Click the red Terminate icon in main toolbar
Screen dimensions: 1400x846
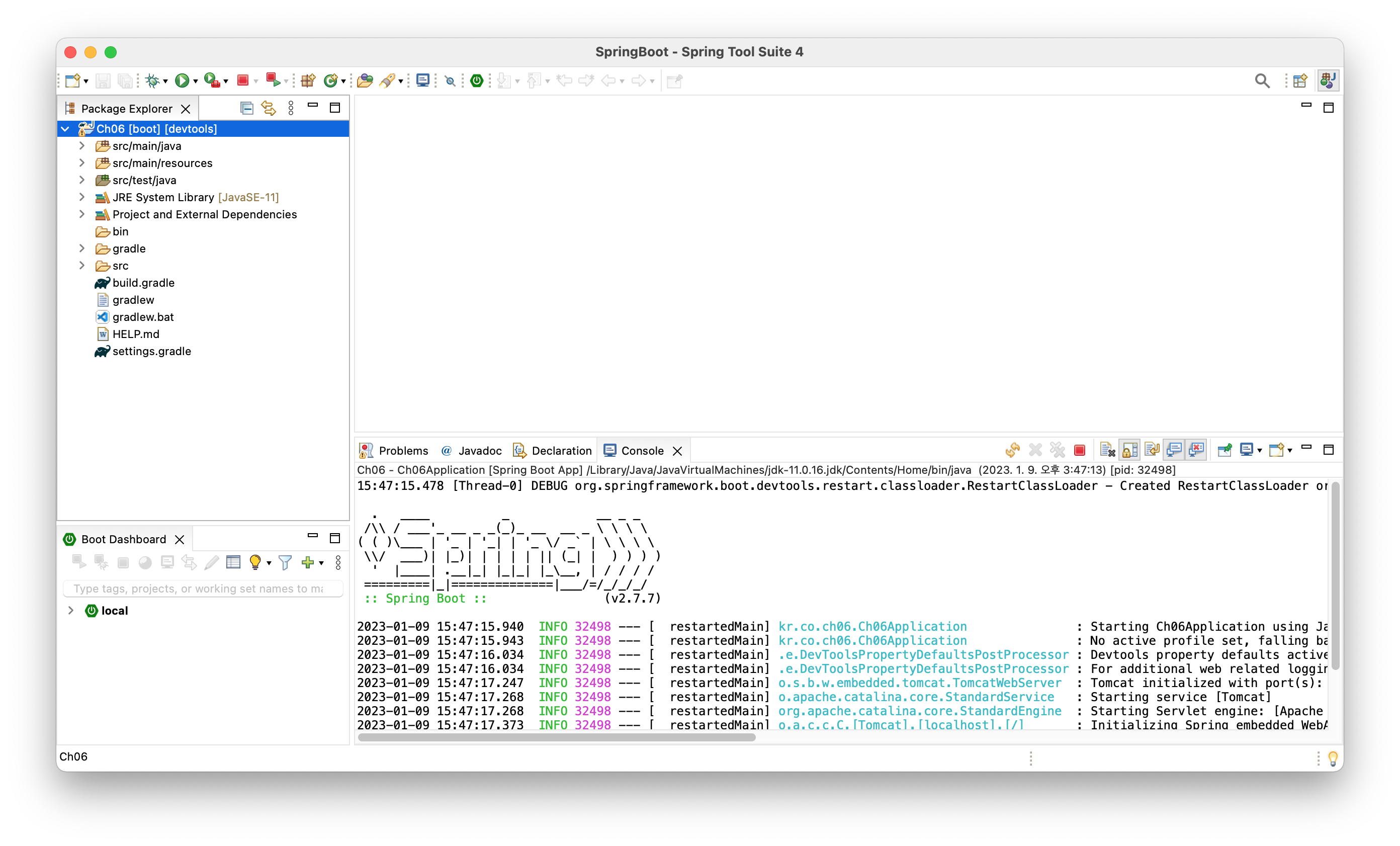tap(243, 80)
